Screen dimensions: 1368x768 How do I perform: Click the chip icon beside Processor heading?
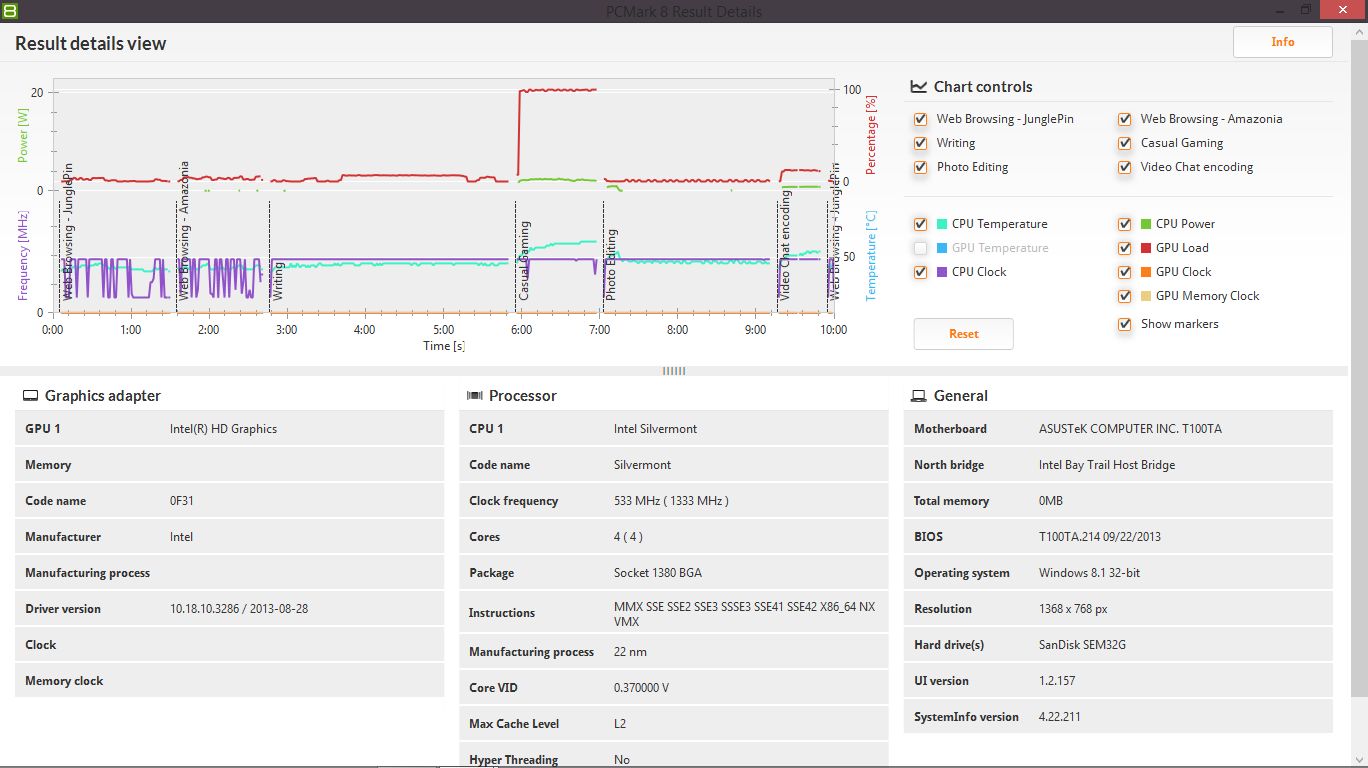(474, 396)
